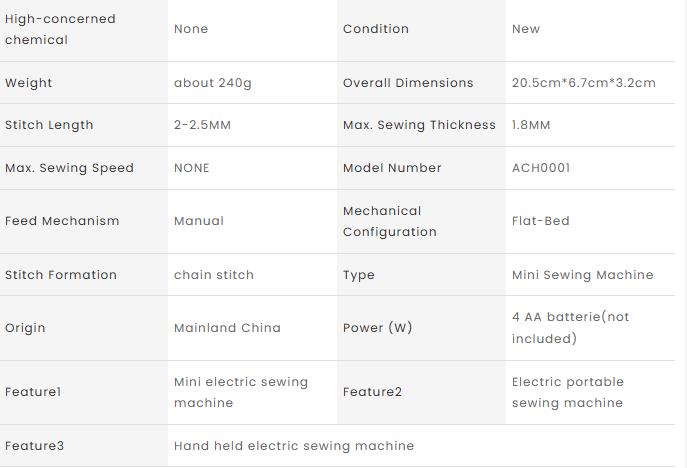
Task: Select the 'chain stitch' value
Action: pyautogui.click(x=214, y=275)
